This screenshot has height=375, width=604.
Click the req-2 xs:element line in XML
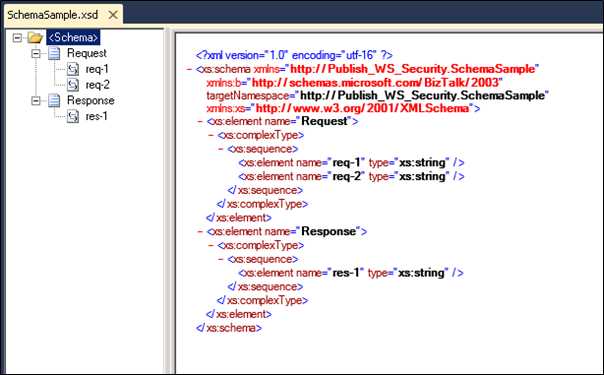(351, 176)
